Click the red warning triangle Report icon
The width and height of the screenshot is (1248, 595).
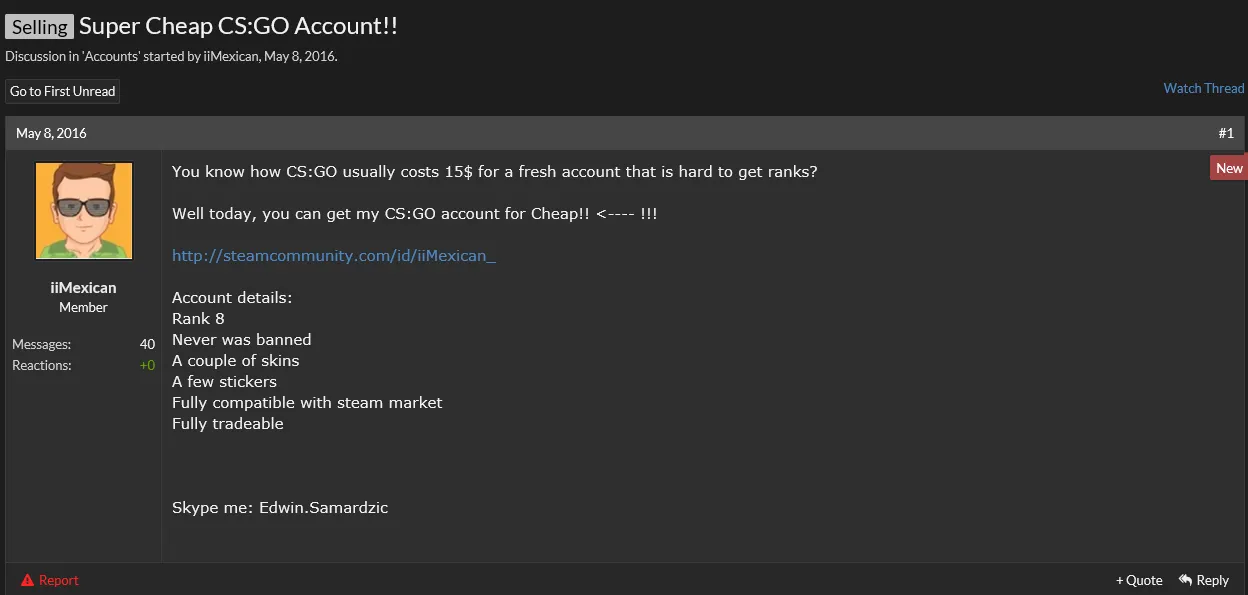tap(27, 580)
